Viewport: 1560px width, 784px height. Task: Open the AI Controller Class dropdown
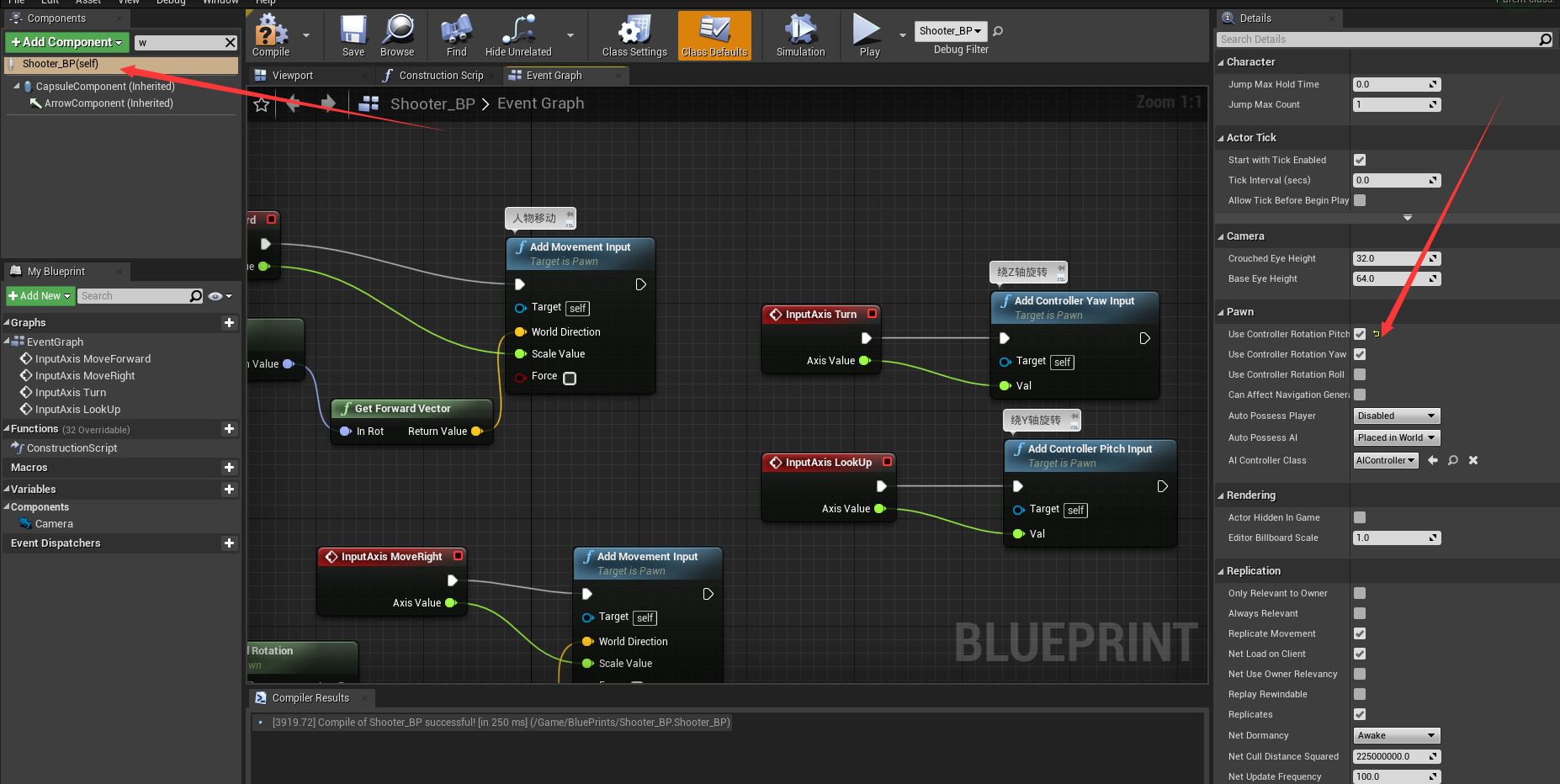tap(1385, 460)
